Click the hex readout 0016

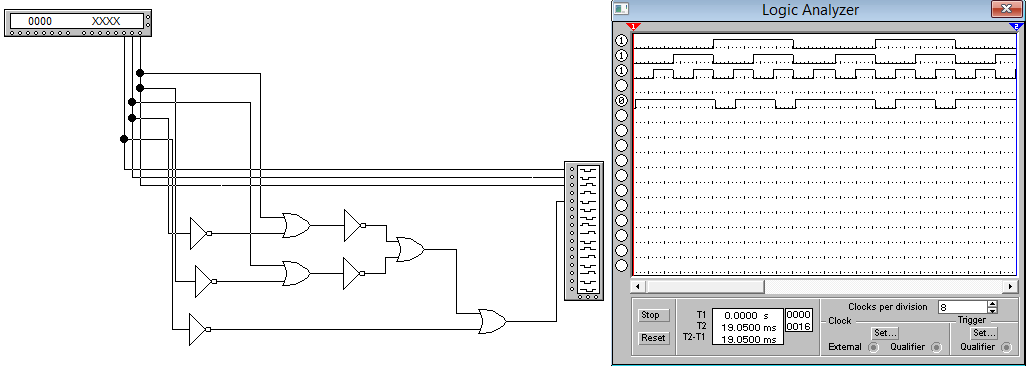tap(799, 326)
